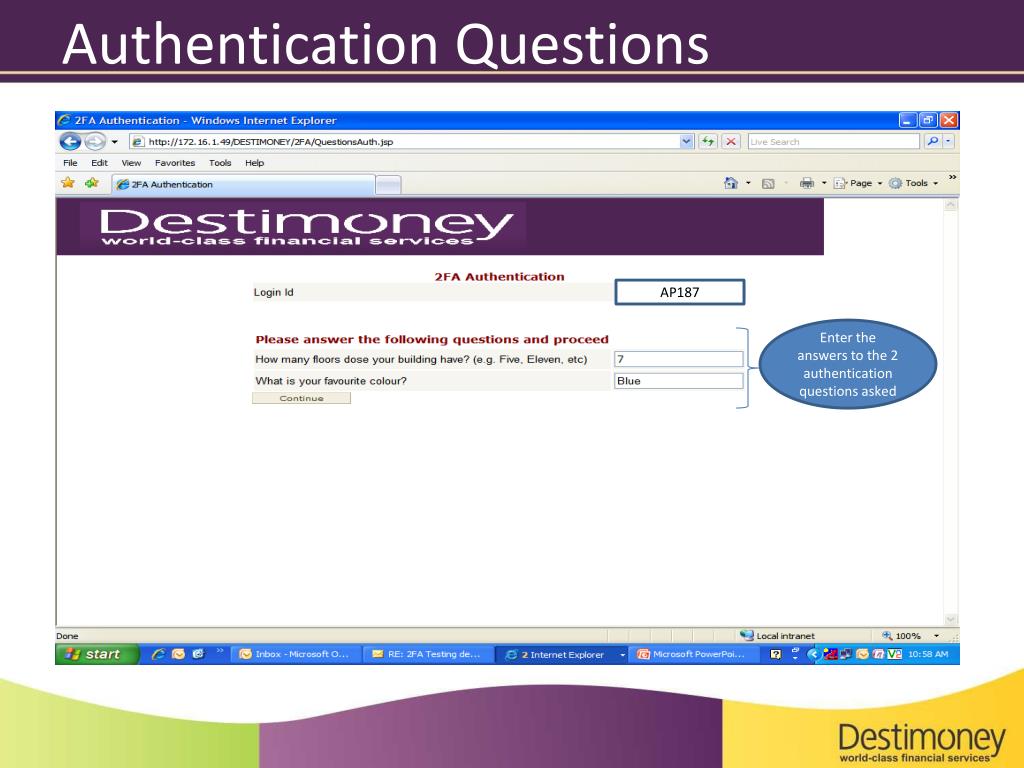This screenshot has width=1024, height=768.
Task: Open the Edit menu
Action: point(99,163)
